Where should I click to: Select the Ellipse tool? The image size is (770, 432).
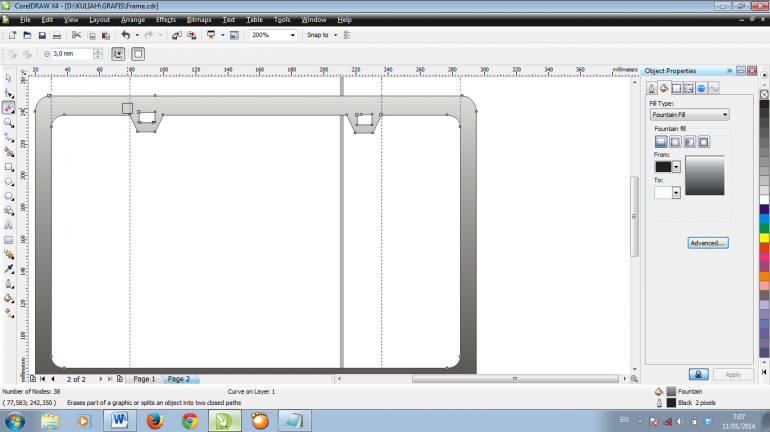click(x=8, y=182)
